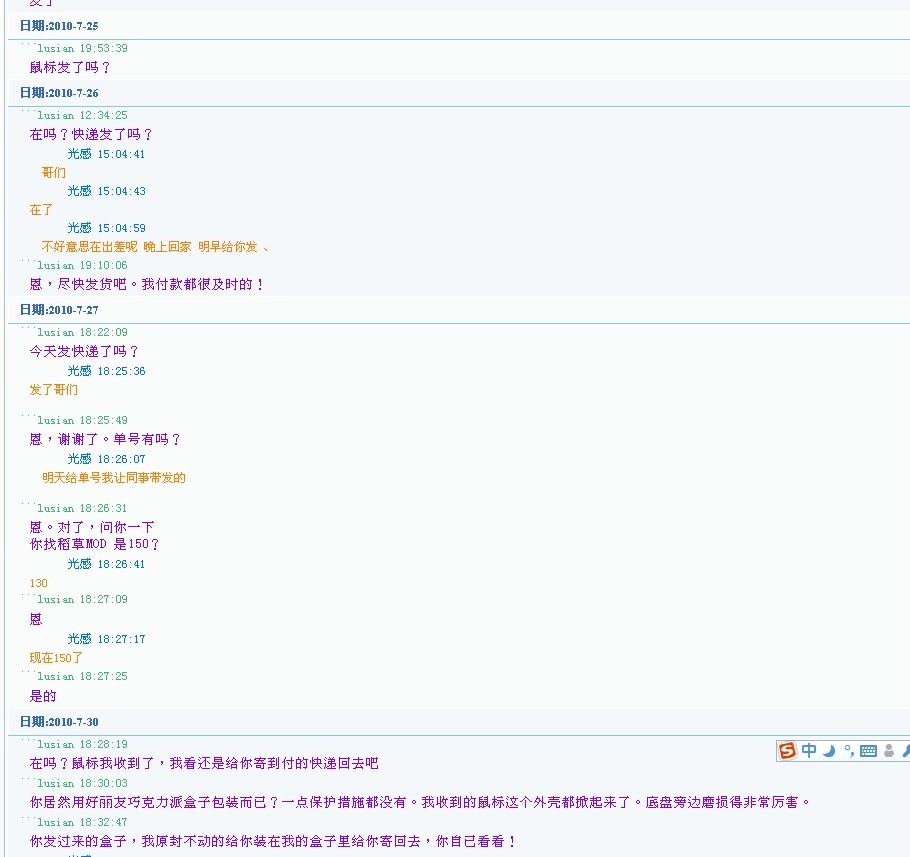Image resolution: width=910 pixels, height=857 pixels.
Task: Toggle the 中 Chinese/English input mode
Action: [x=809, y=751]
